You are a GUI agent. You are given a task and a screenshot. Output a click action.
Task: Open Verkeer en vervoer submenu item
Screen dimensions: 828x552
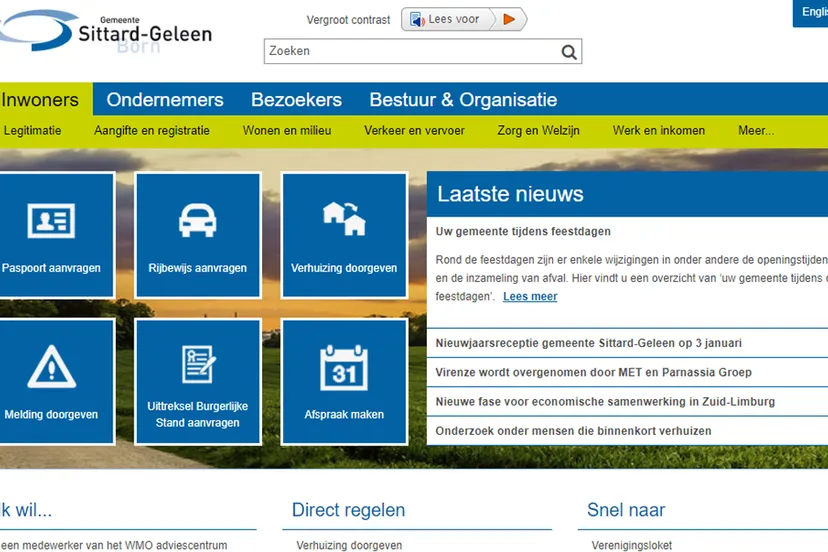coord(414,130)
